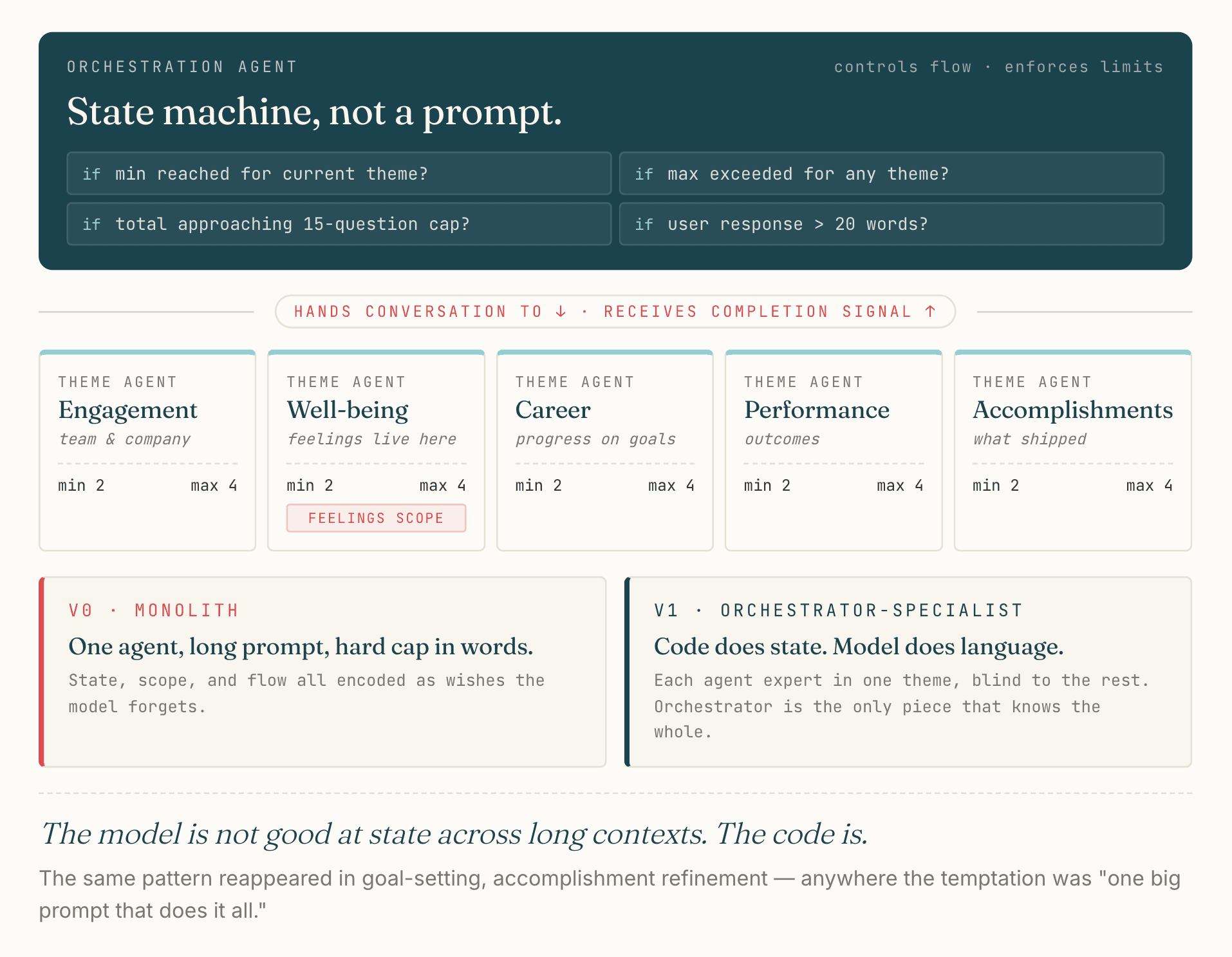
Task: Click 'max 4' in the Performance card
Action: pos(900,486)
